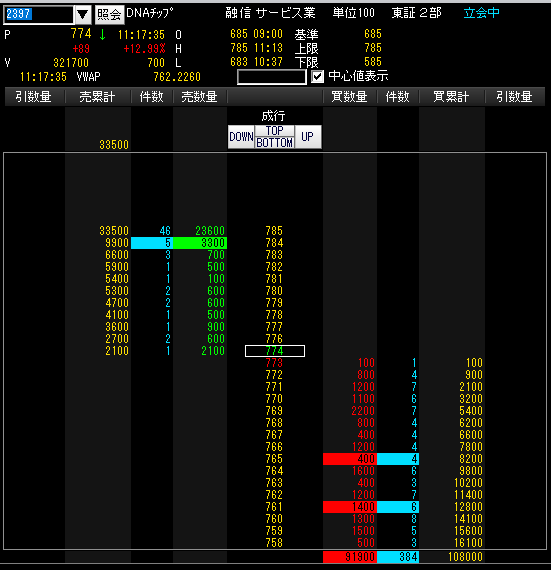The image size is (551, 570).
Task: Click the BOTTOM button
Action: tap(274, 142)
